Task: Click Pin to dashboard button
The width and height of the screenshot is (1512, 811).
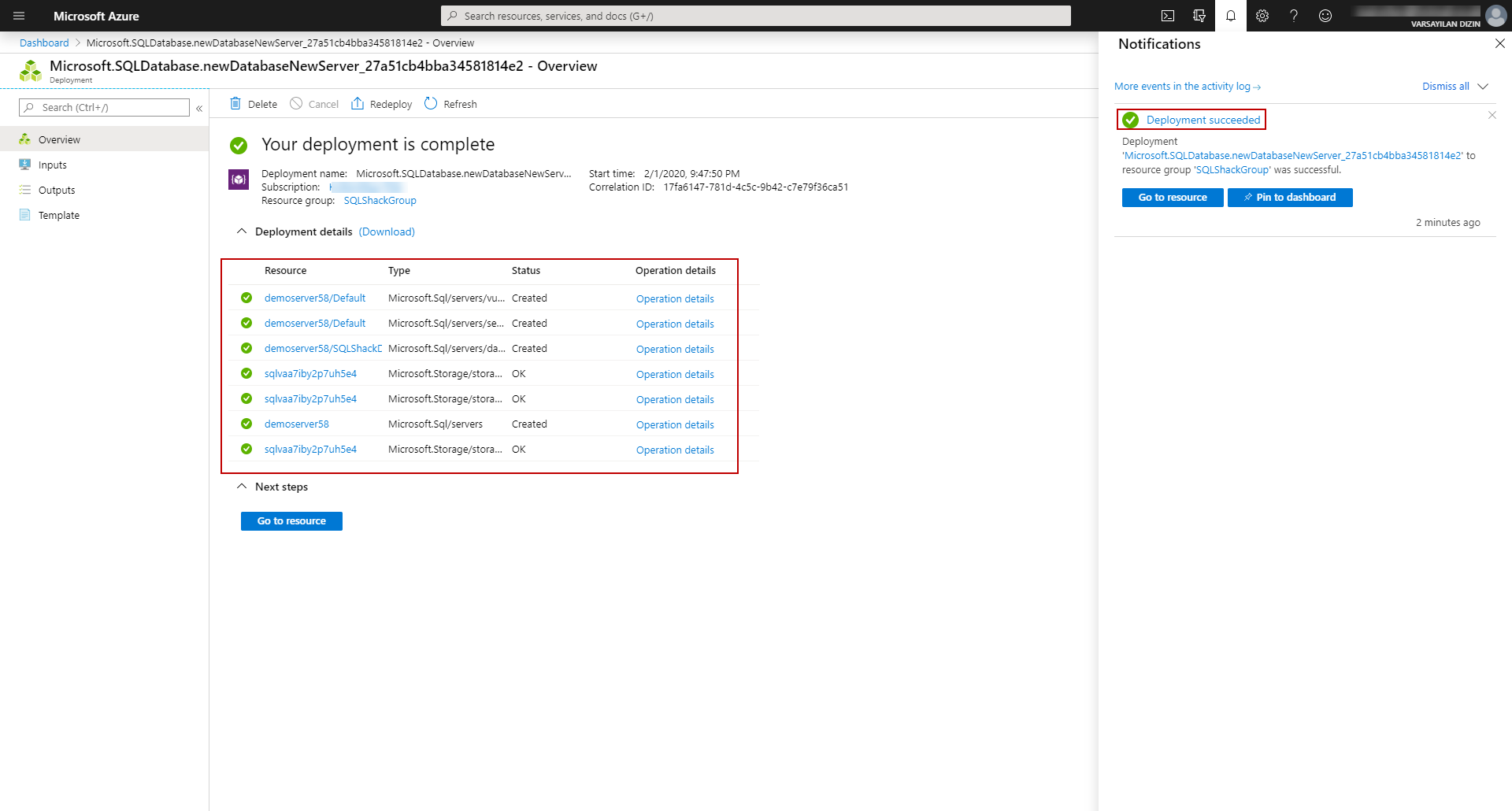Action: click(x=1290, y=198)
